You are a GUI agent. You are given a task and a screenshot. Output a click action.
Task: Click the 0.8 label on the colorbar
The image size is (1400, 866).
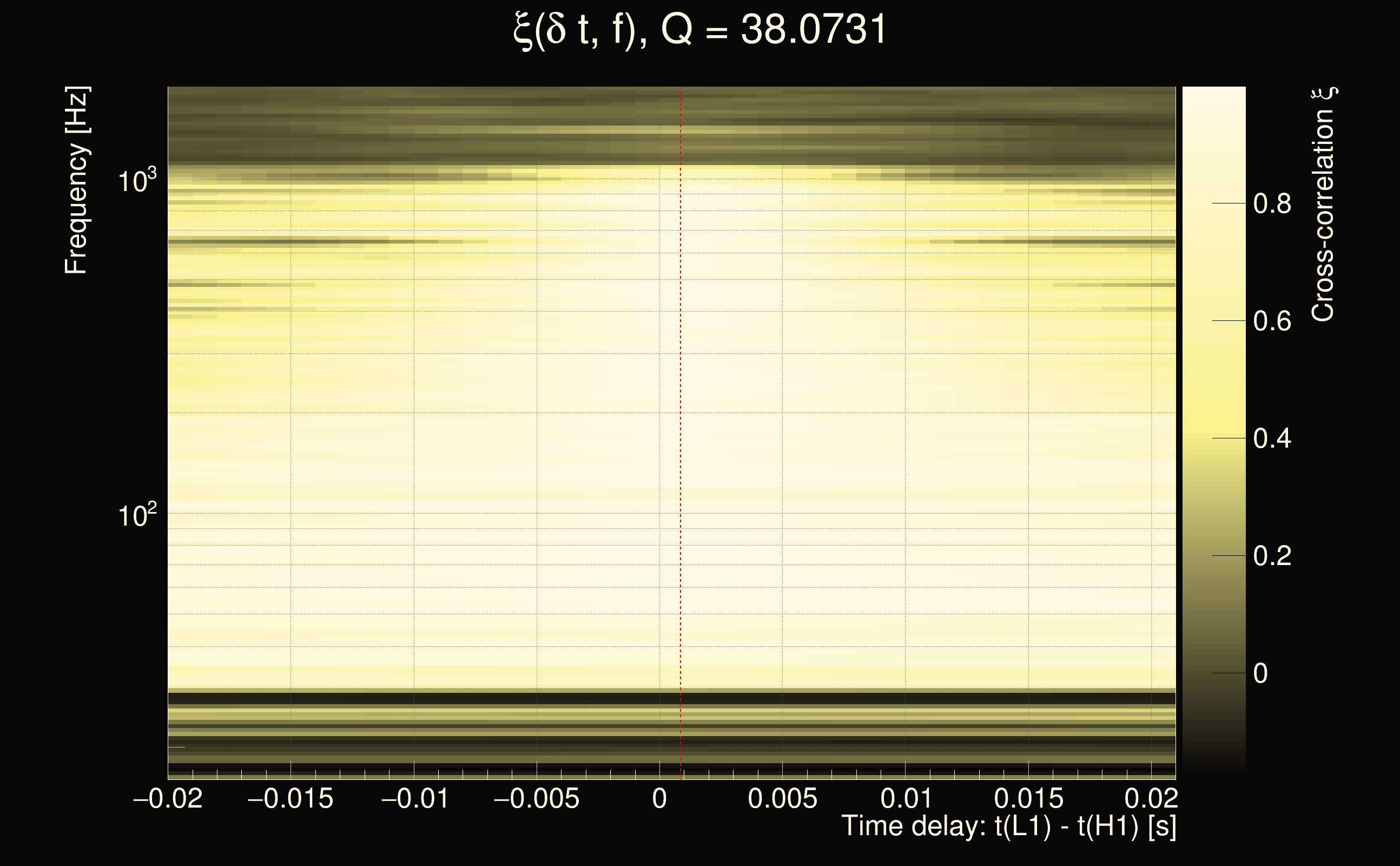[1272, 204]
